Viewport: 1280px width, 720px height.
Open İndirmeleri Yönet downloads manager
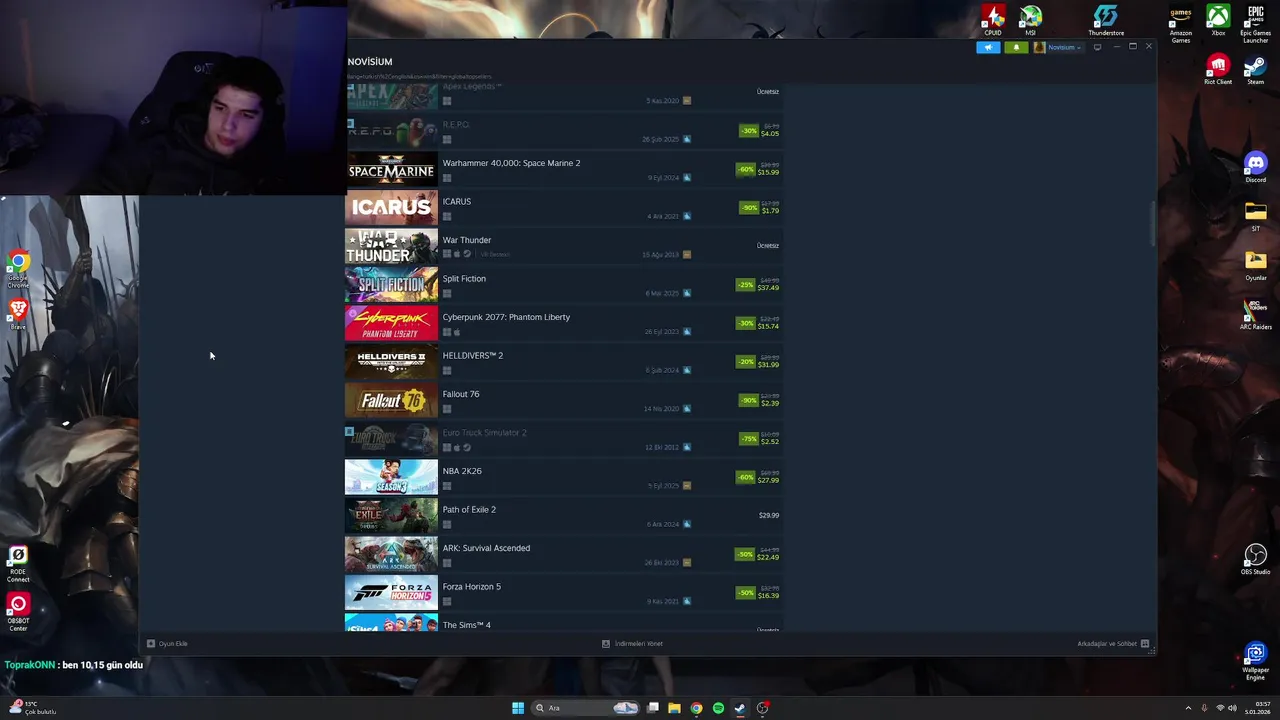tap(632, 644)
